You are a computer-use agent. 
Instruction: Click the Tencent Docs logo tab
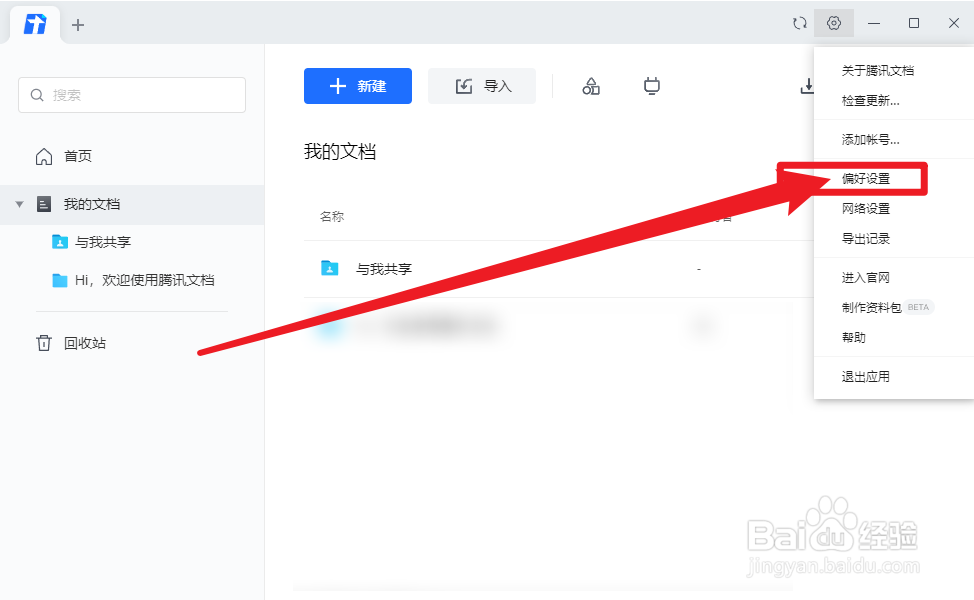tap(35, 24)
